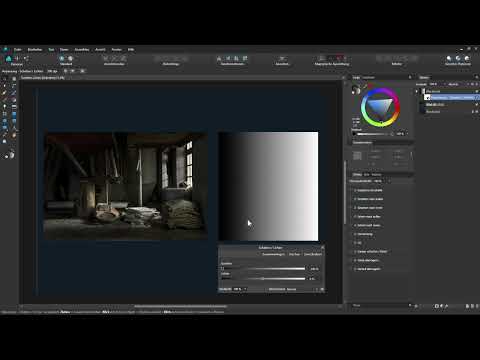Click the group layers icon in Ebenen panel
Viewport: 480px width, 360px height.
[x=468, y=306]
